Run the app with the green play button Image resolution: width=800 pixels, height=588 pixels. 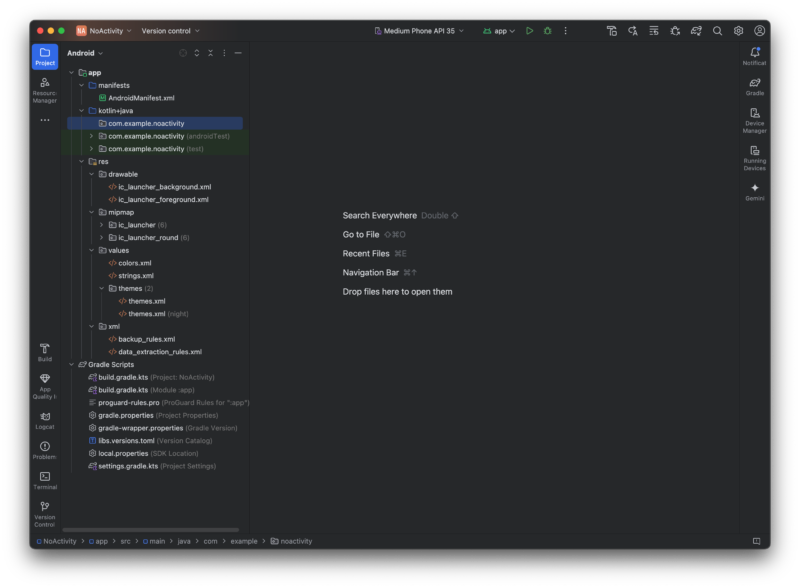click(x=530, y=31)
